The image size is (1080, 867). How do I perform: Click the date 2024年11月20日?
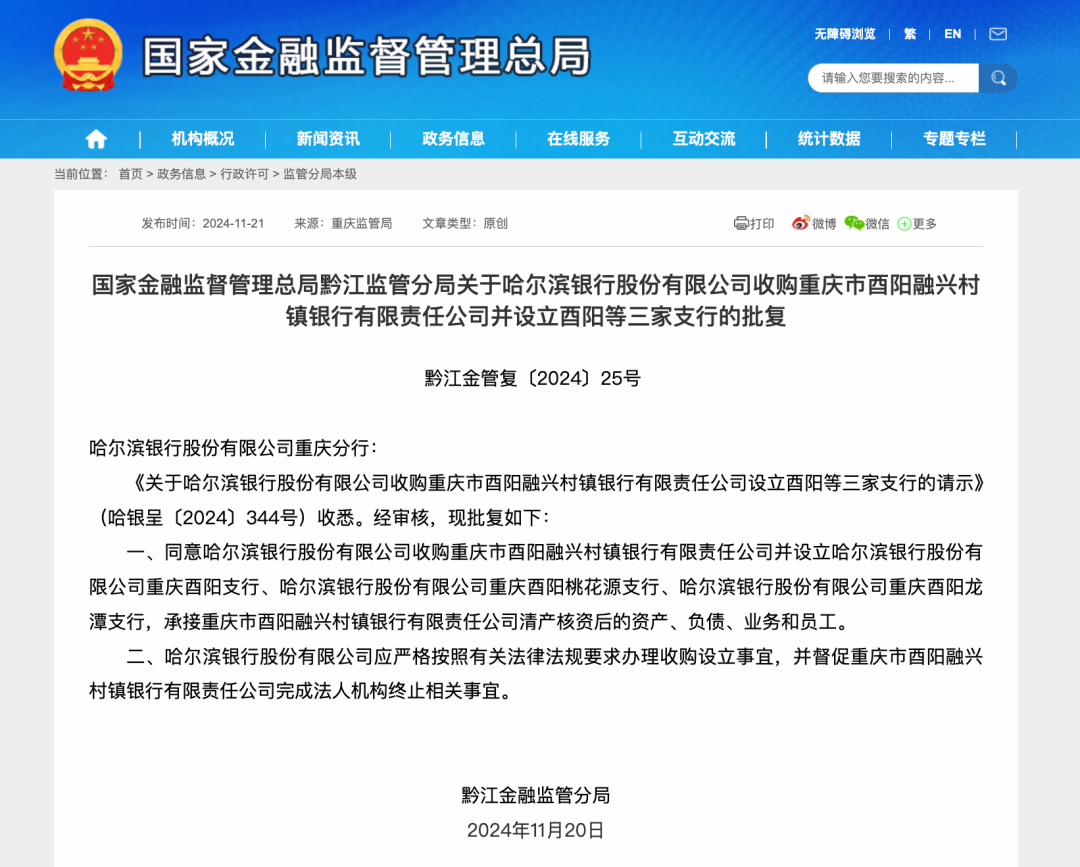535,830
